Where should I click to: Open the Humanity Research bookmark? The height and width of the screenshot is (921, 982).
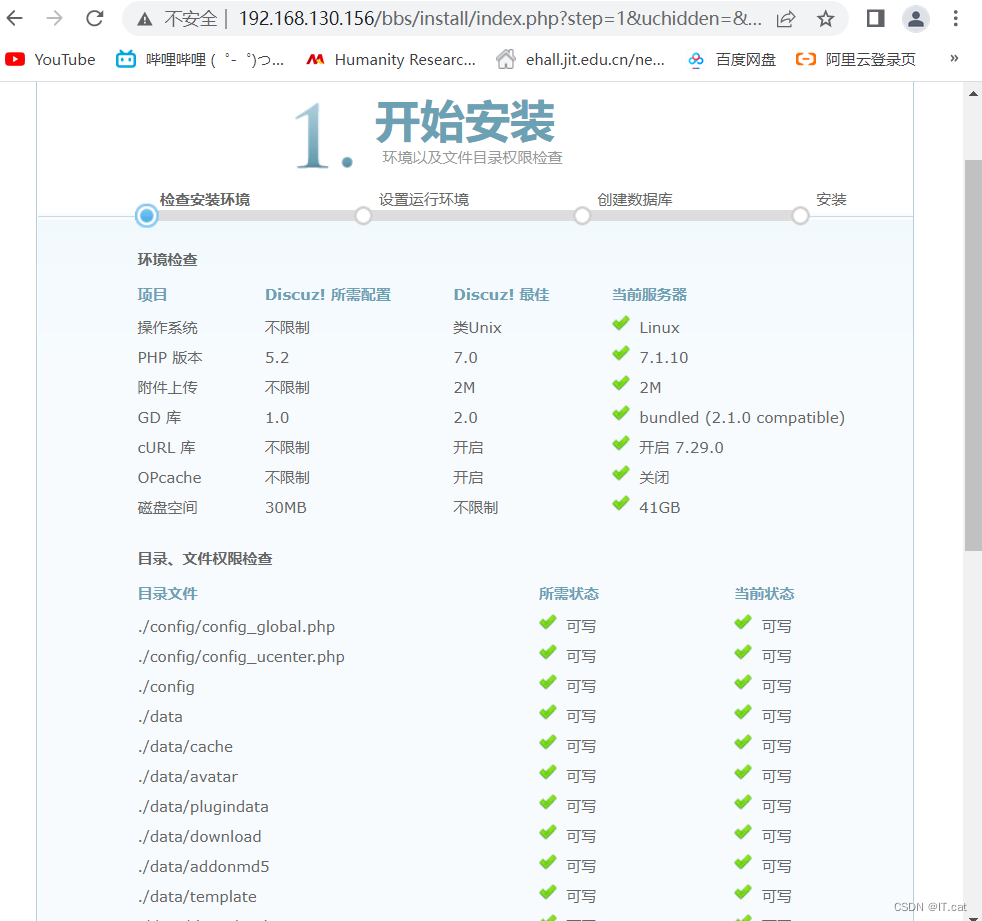390,59
